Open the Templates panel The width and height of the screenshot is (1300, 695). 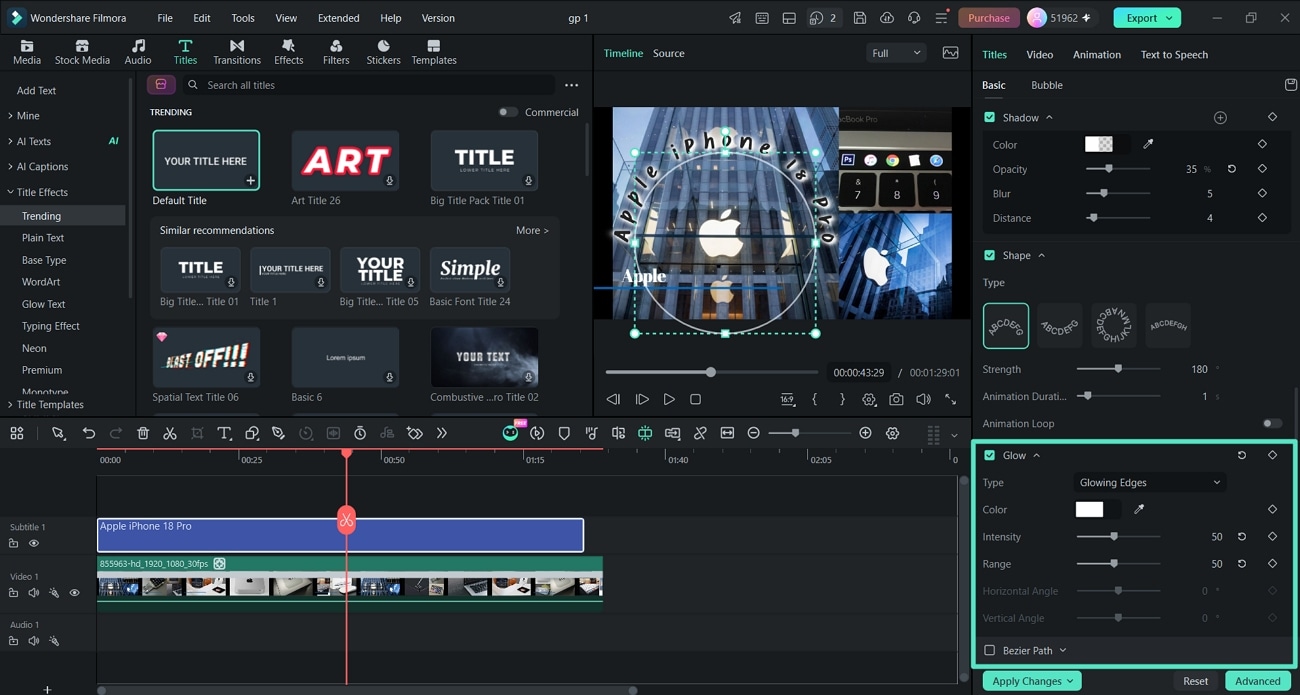tap(434, 52)
